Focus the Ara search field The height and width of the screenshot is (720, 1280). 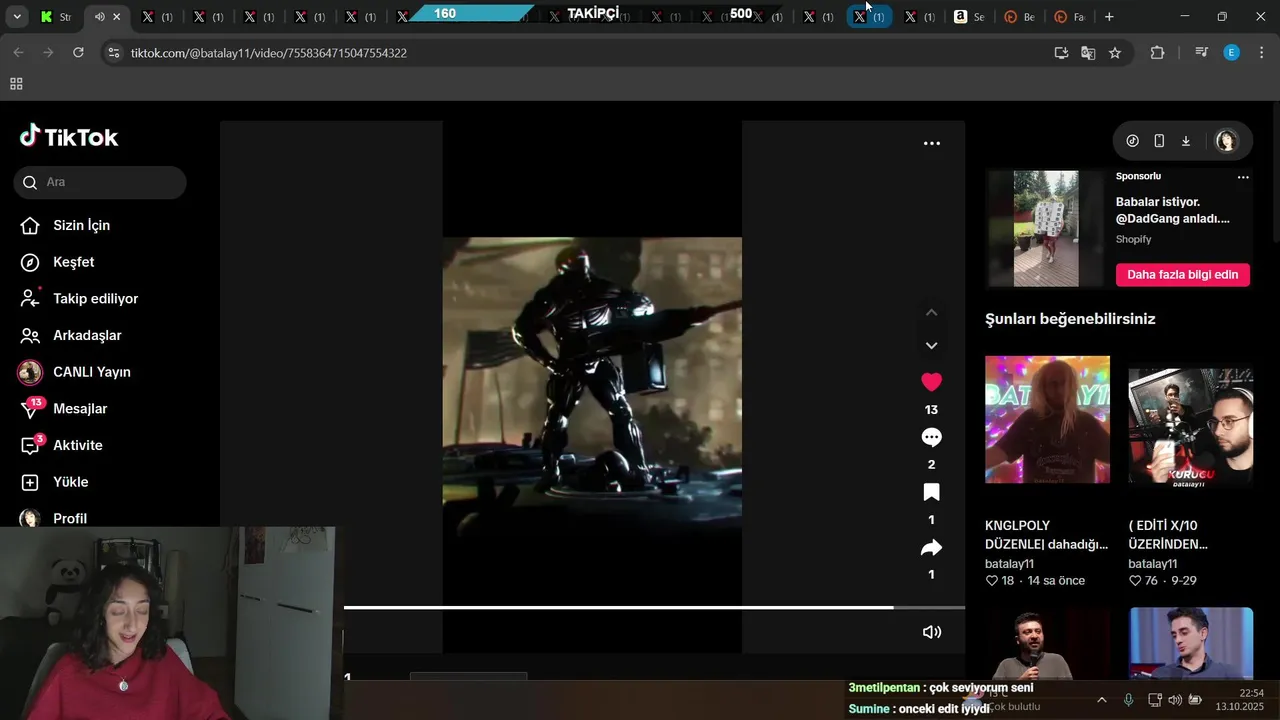click(100, 182)
